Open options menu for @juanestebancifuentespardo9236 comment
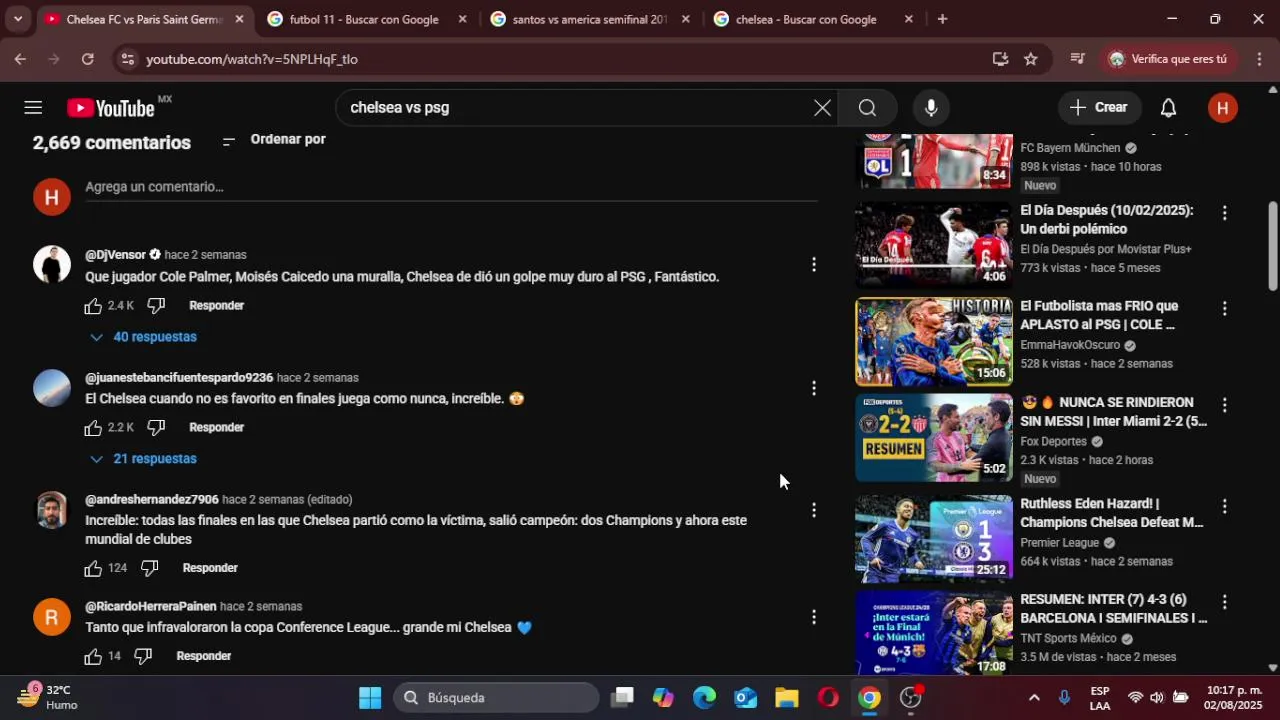This screenshot has height=720, width=1280. (x=814, y=388)
